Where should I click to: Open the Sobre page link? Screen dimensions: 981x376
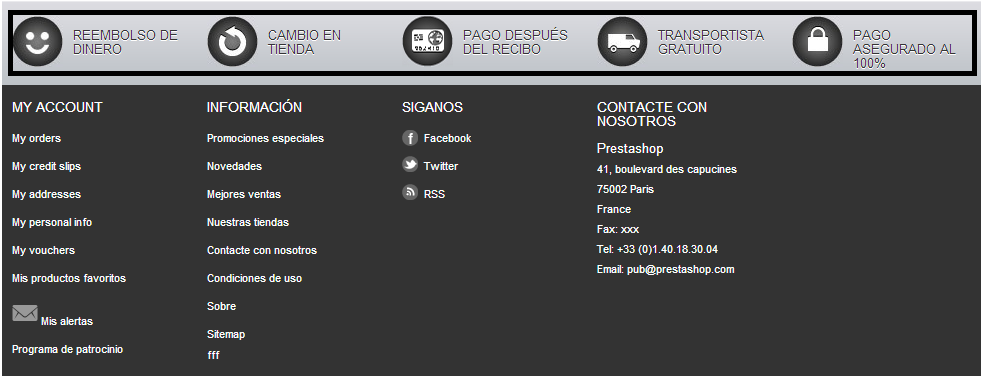[221, 307]
